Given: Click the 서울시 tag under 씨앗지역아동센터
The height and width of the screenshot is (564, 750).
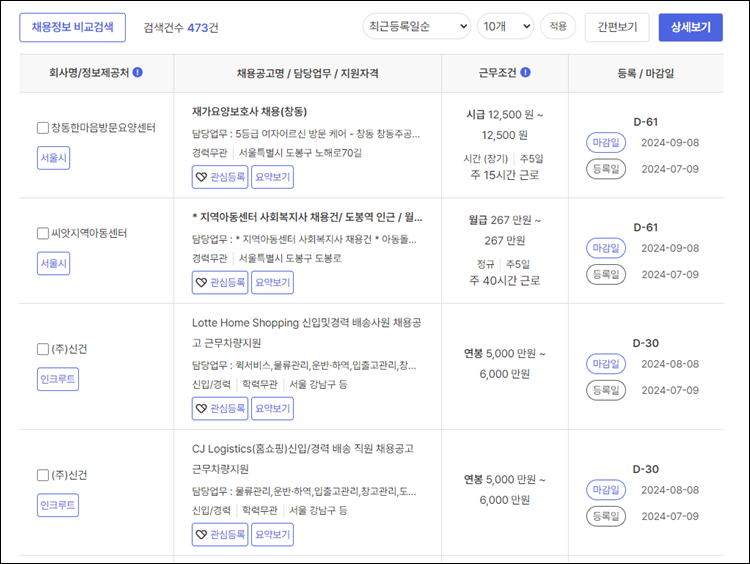Looking at the screenshot, I should [x=54, y=263].
